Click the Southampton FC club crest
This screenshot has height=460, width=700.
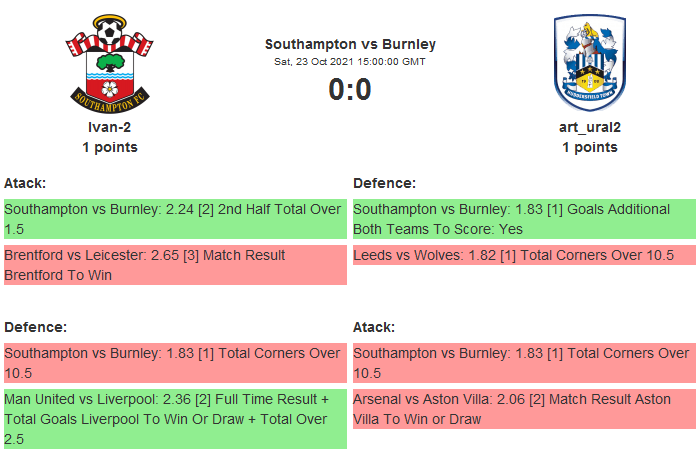point(110,62)
